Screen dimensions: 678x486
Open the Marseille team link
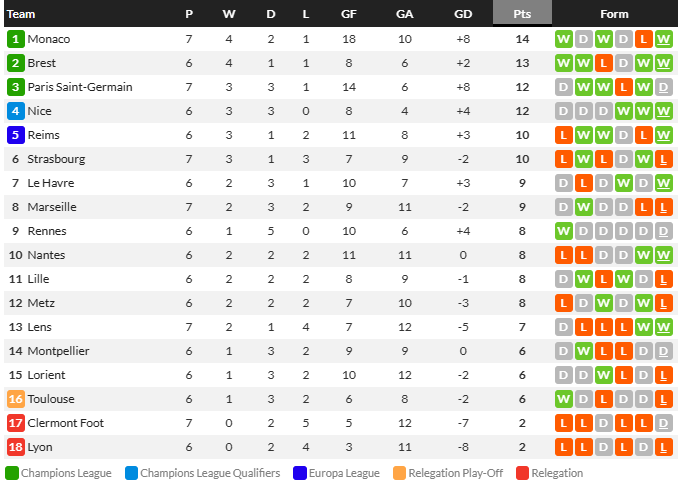click(x=52, y=207)
